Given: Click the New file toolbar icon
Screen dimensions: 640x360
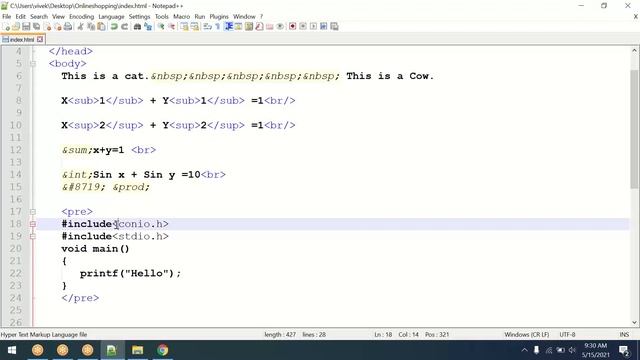Looking at the screenshot, I should [6, 27].
